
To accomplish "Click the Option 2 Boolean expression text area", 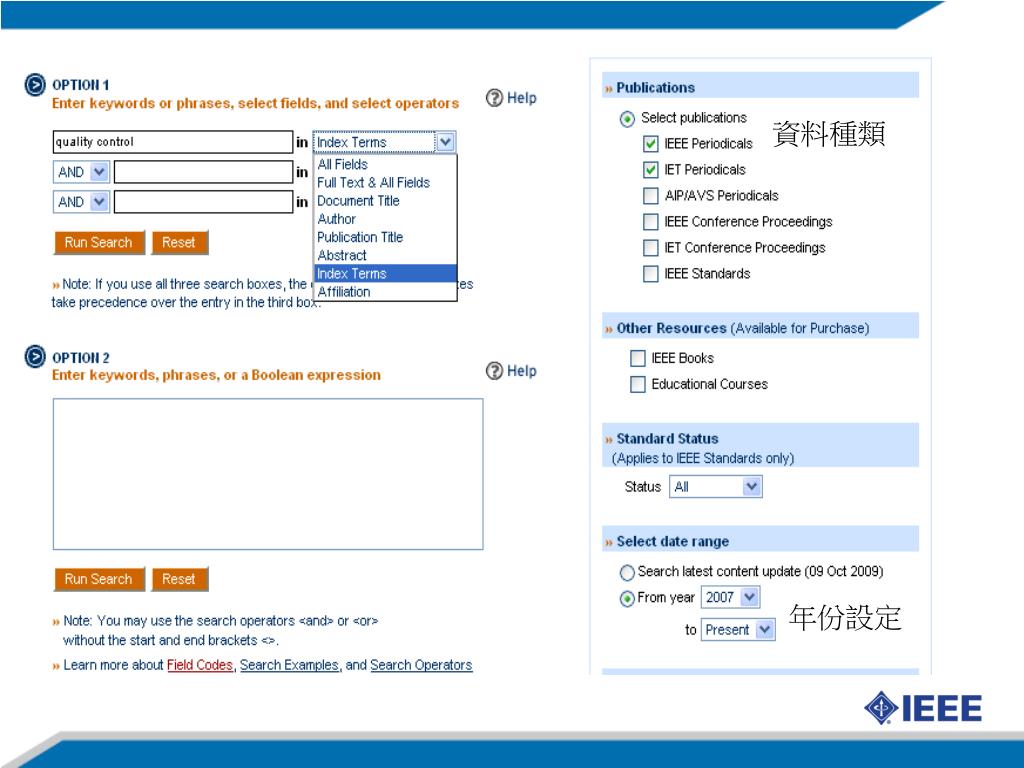I will [x=268, y=474].
